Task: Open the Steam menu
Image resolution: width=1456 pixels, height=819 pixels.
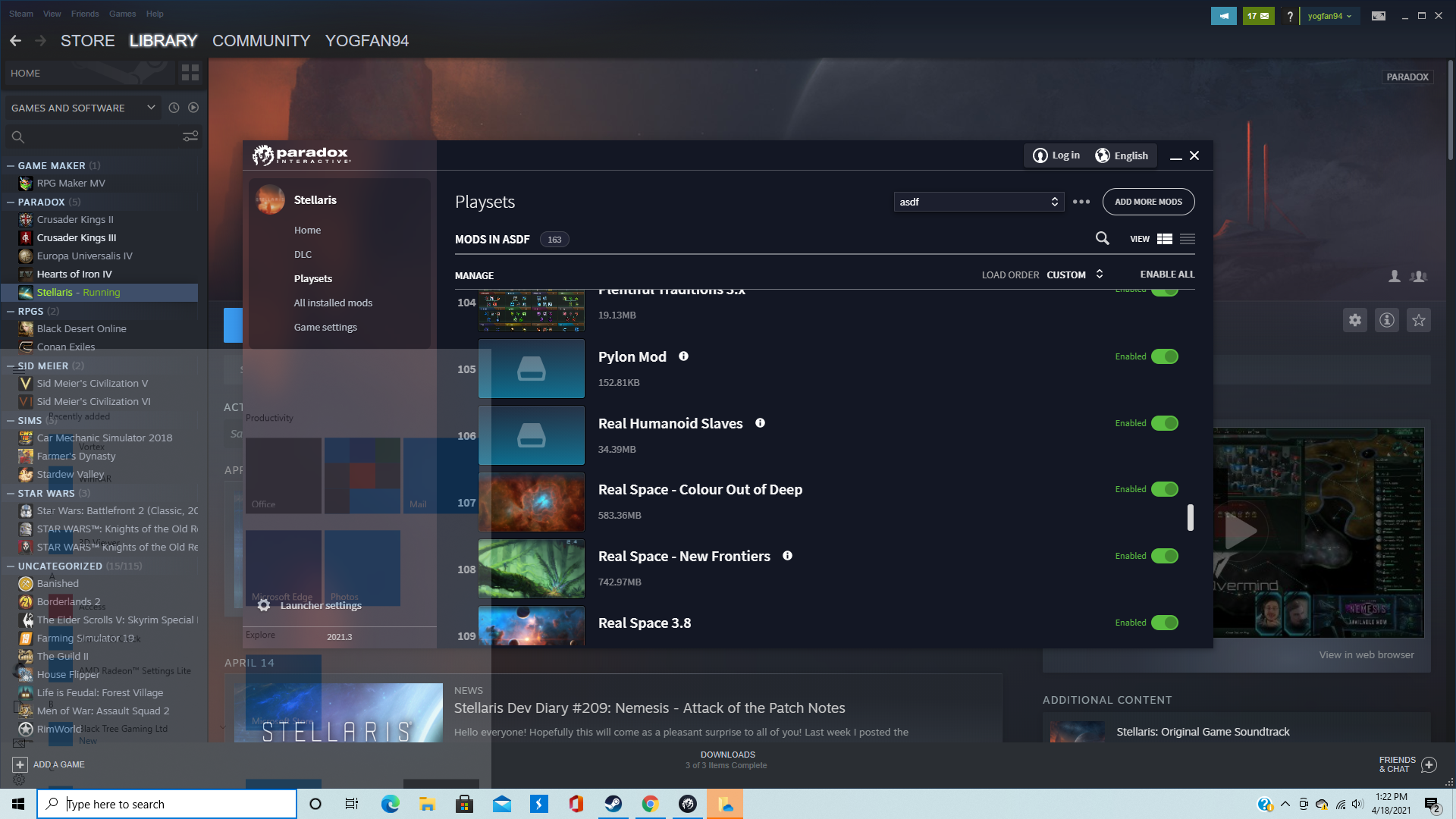Action: click(21, 14)
